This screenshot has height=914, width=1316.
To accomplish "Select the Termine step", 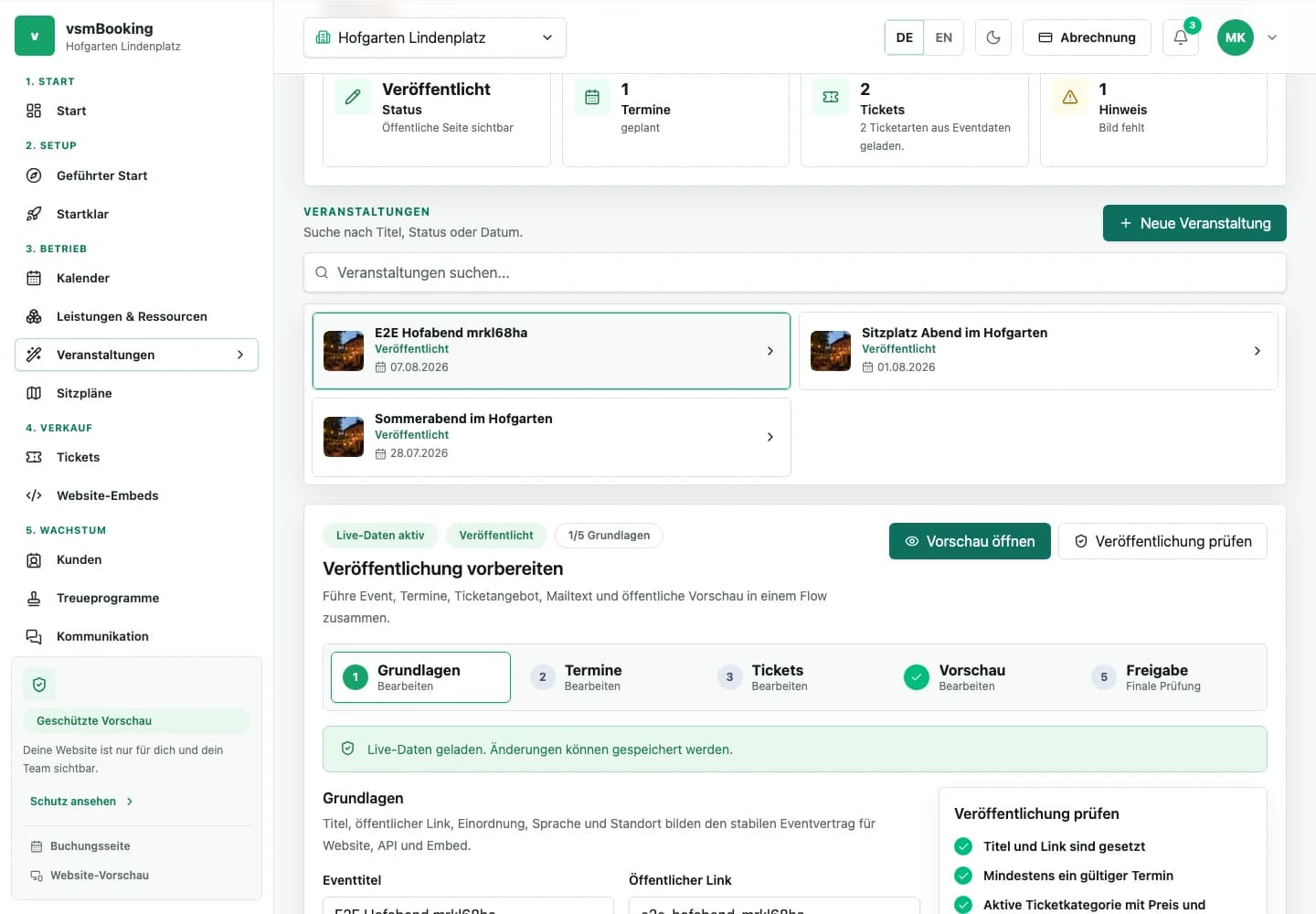I will point(608,677).
